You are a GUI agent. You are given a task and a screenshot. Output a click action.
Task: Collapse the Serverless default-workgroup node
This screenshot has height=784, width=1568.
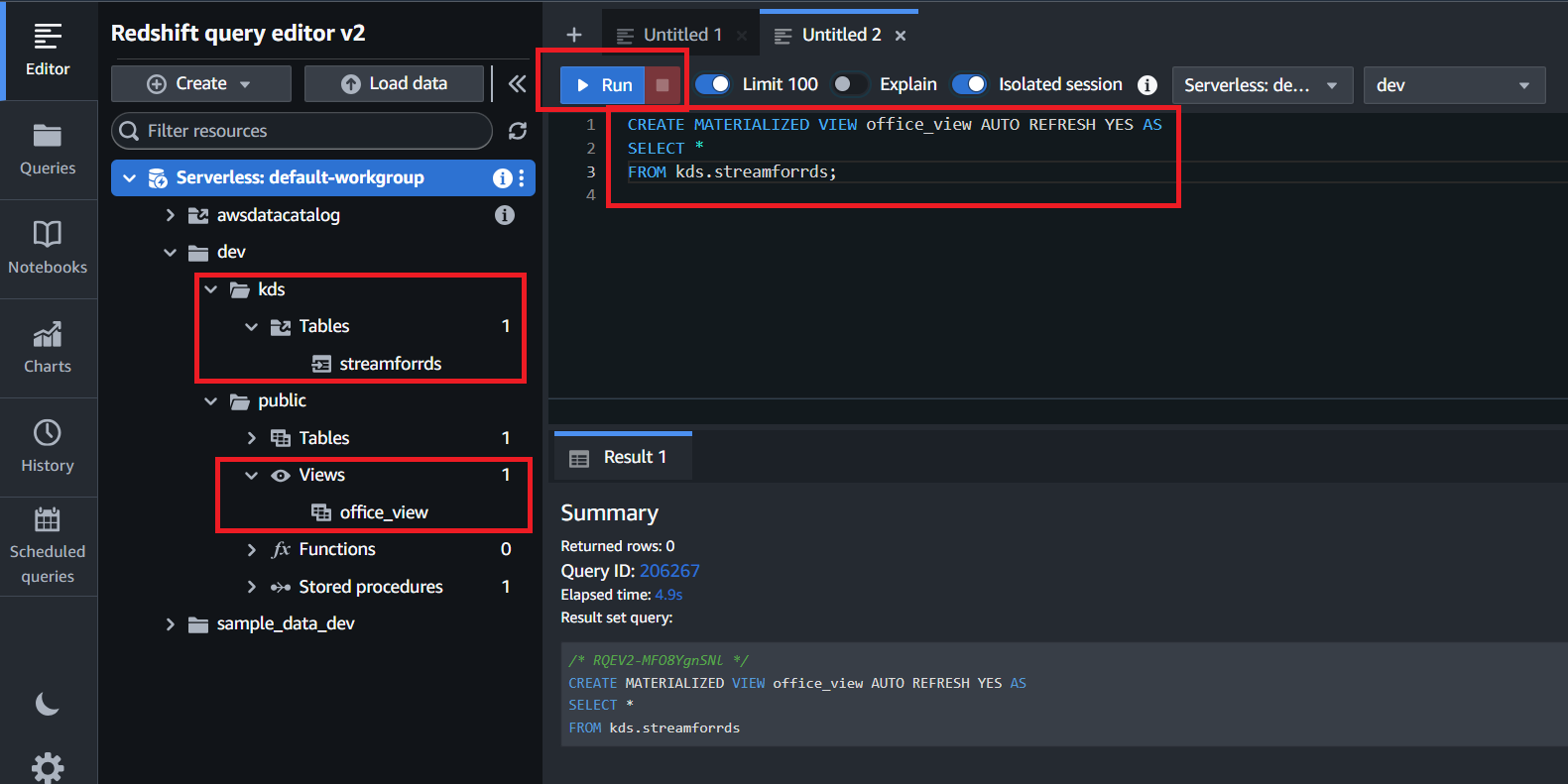click(129, 178)
